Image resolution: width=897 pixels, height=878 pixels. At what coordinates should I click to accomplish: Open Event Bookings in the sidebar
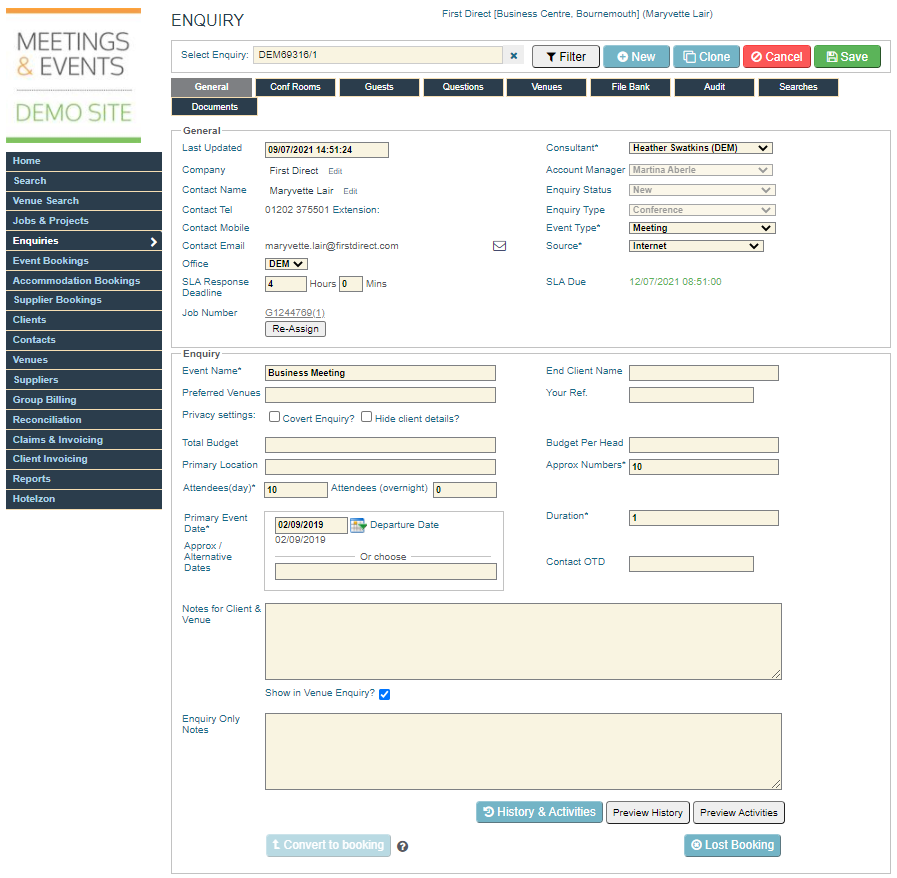(x=84, y=261)
